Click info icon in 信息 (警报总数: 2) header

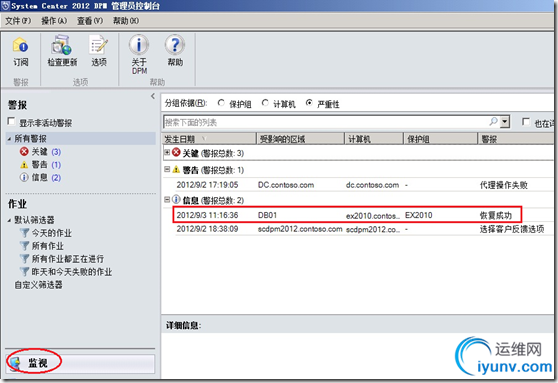point(176,200)
